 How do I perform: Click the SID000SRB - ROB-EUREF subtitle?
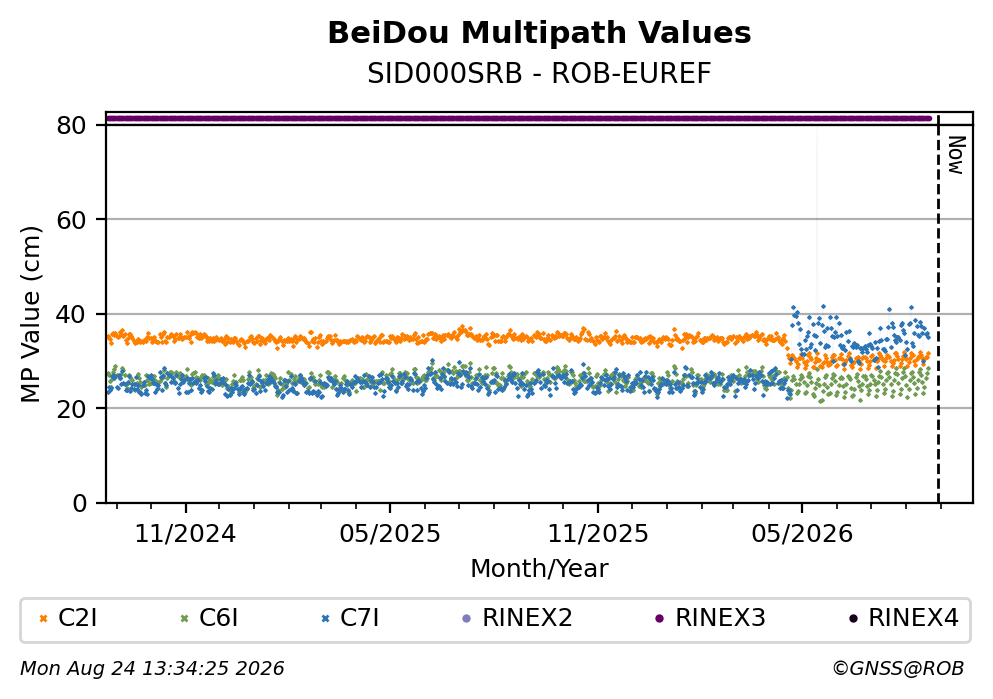tap(540, 74)
